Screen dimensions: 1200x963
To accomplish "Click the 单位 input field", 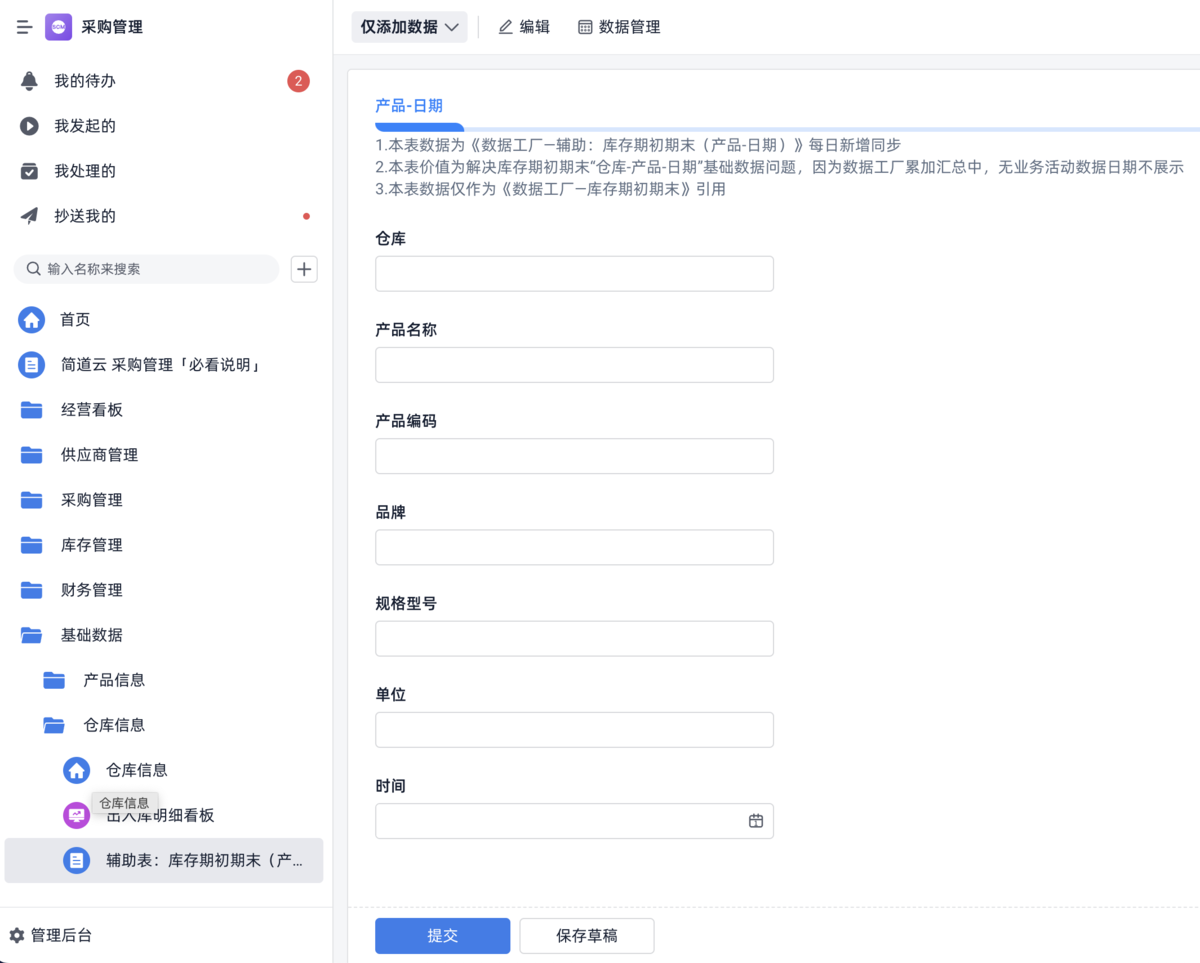I will pos(574,730).
